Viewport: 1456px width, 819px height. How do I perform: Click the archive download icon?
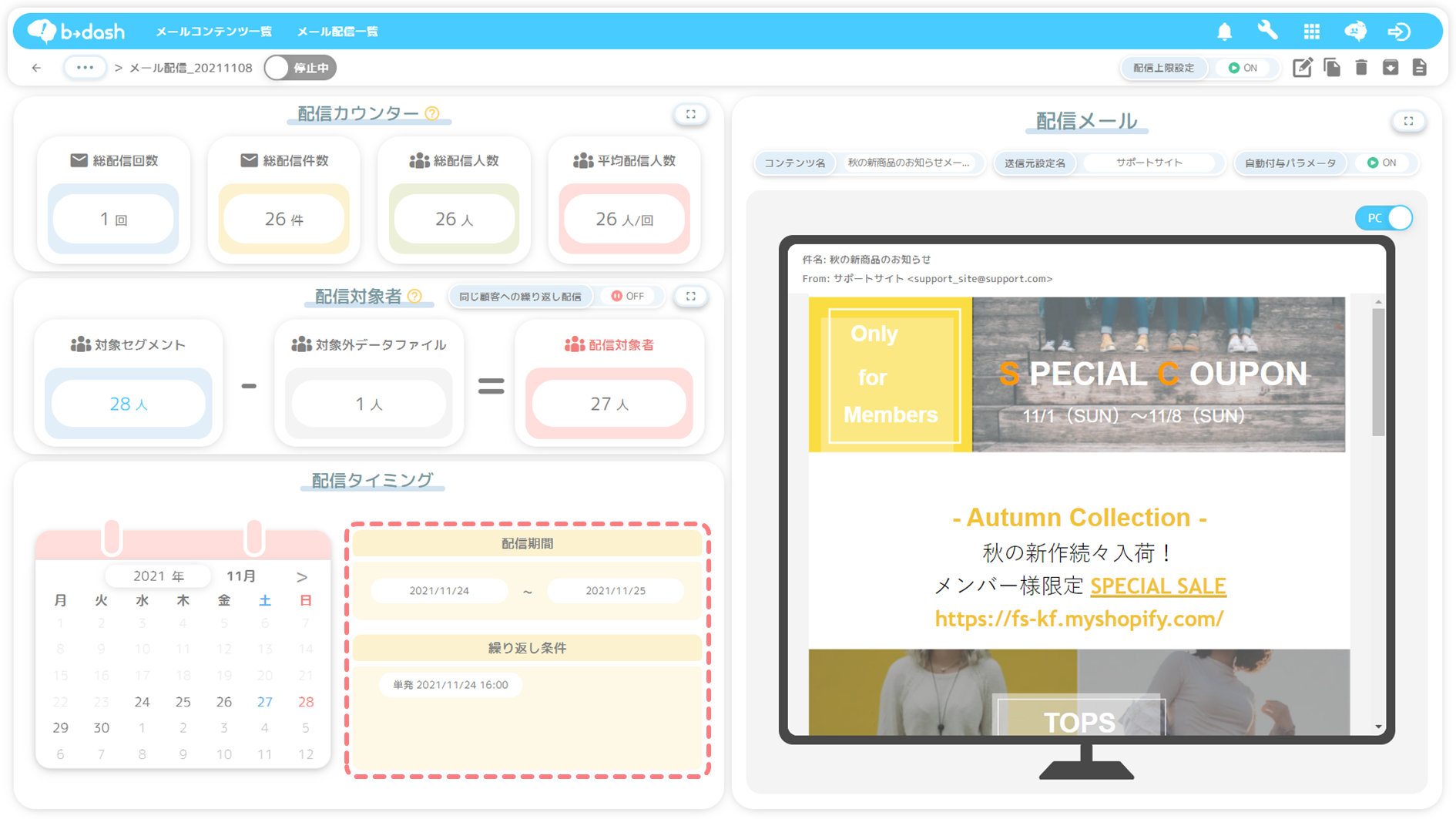(1391, 68)
